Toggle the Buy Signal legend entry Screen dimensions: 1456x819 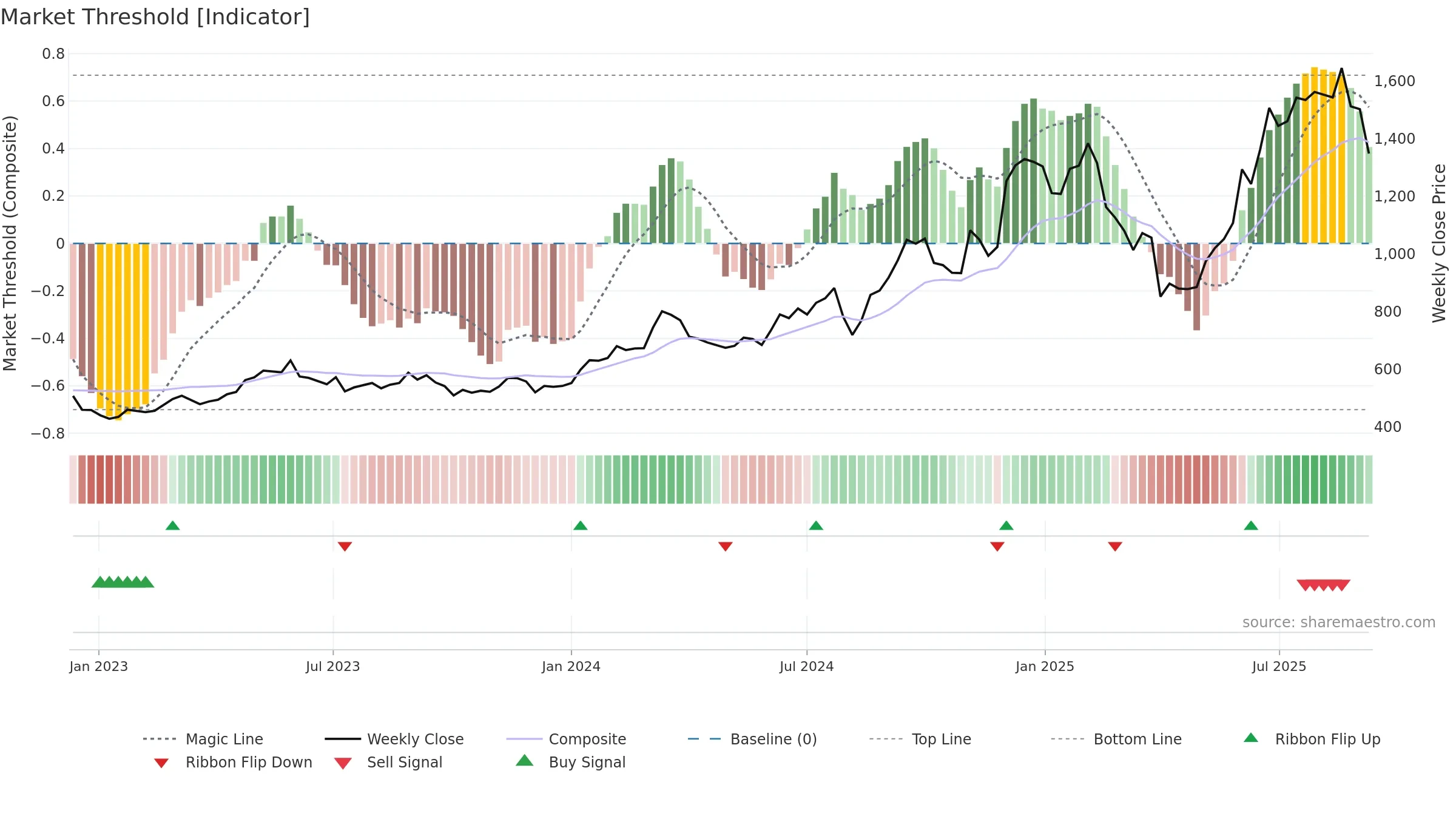(x=570, y=762)
